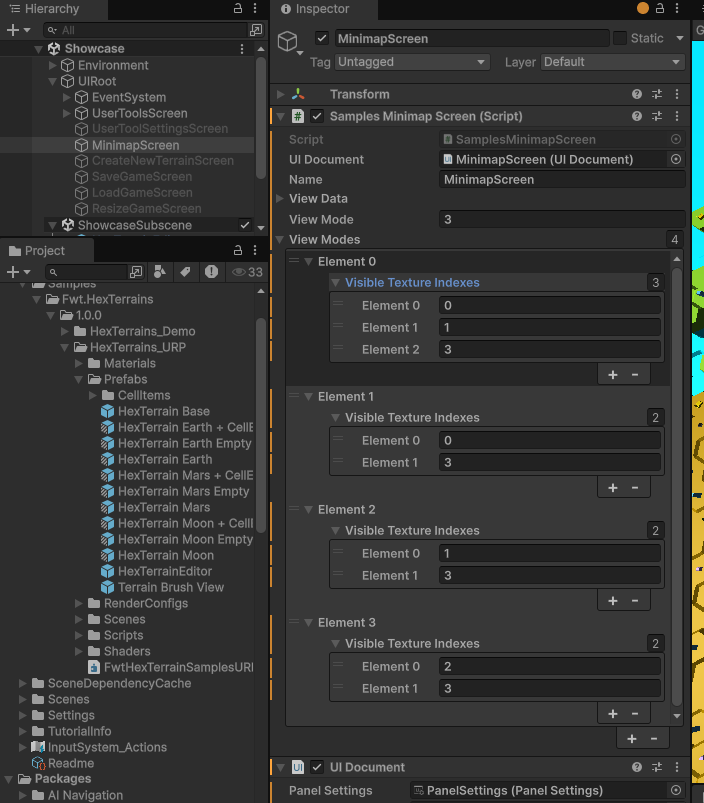The image size is (704, 803).
Task: Lock the Inspector panel
Action: tap(660, 8)
